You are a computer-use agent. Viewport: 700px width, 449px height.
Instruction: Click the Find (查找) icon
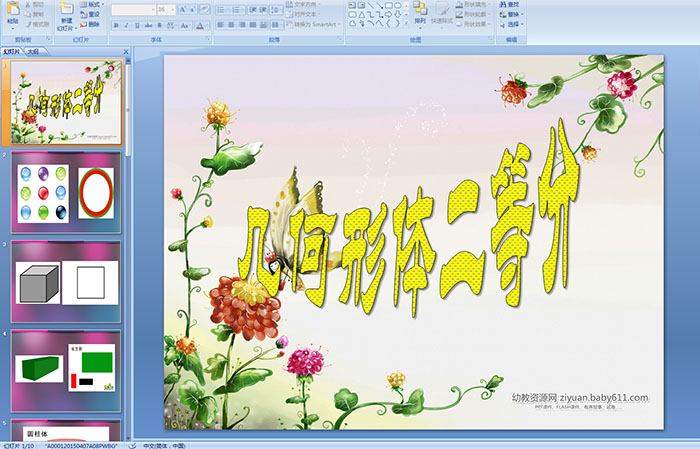[513, 4]
